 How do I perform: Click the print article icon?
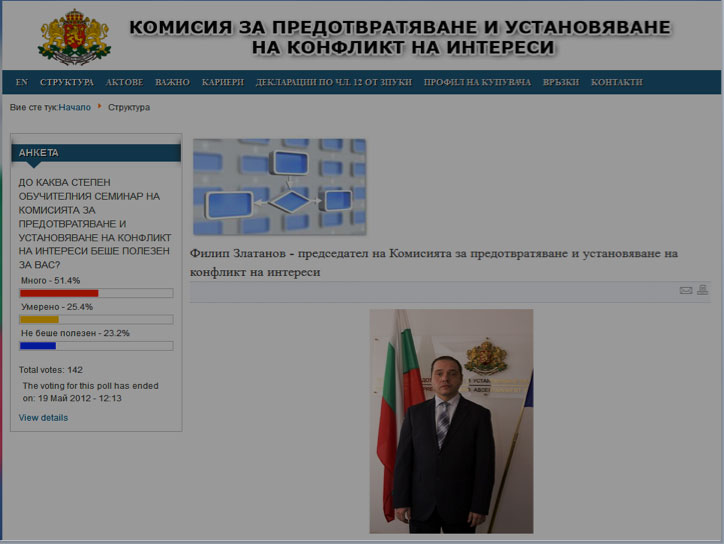702,291
